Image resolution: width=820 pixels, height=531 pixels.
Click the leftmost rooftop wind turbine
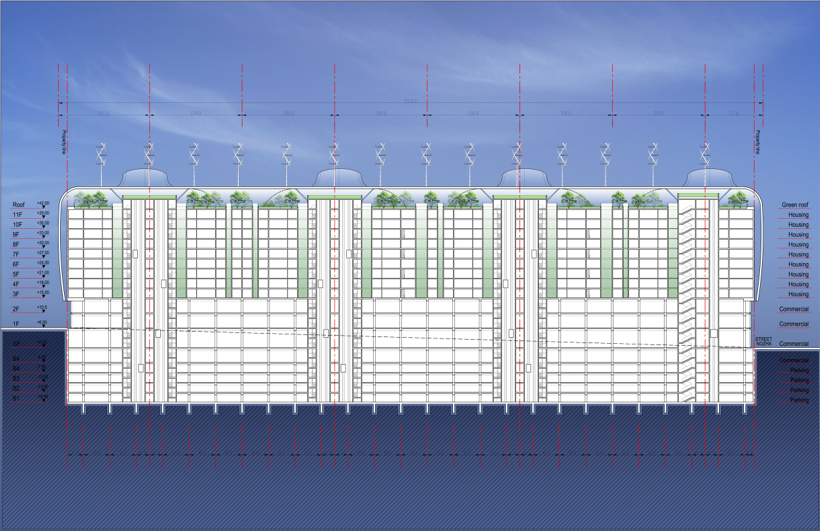pos(100,155)
